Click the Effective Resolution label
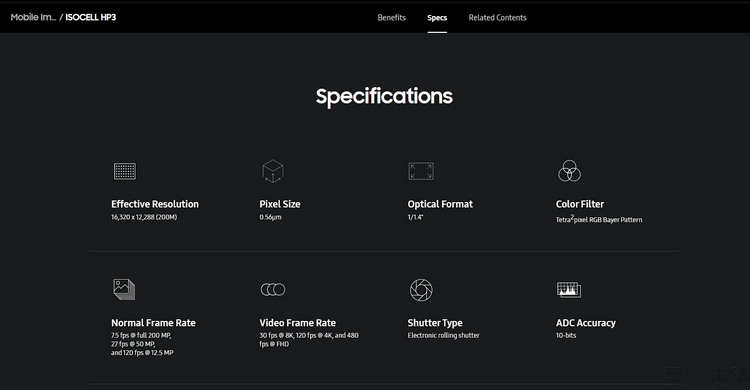Image resolution: width=750 pixels, height=390 pixels. point(154,204)
